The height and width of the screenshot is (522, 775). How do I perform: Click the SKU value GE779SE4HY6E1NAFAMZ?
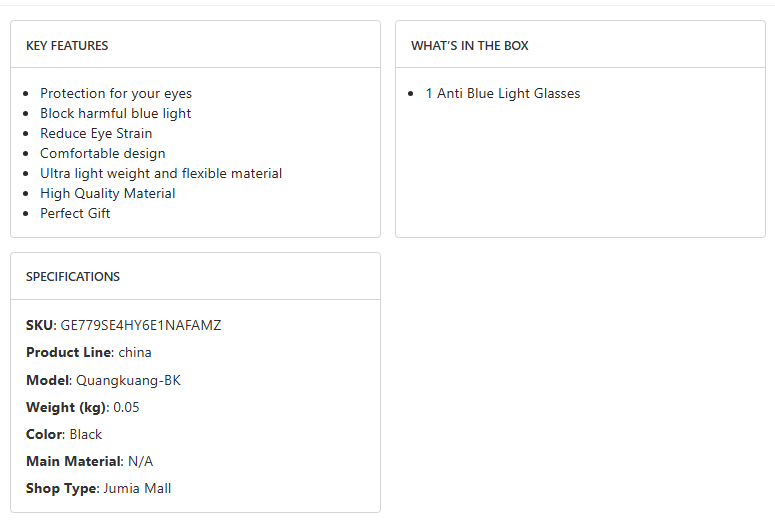click(141, 325)
